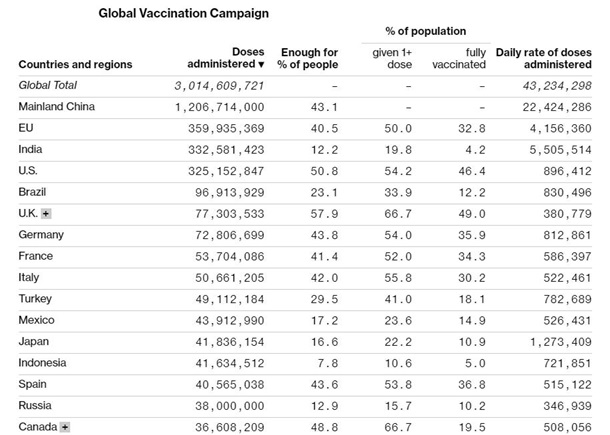The image size is (610, 435).
Task: Sort by fully vaccinated column header
Action: (x=461, y=58)
